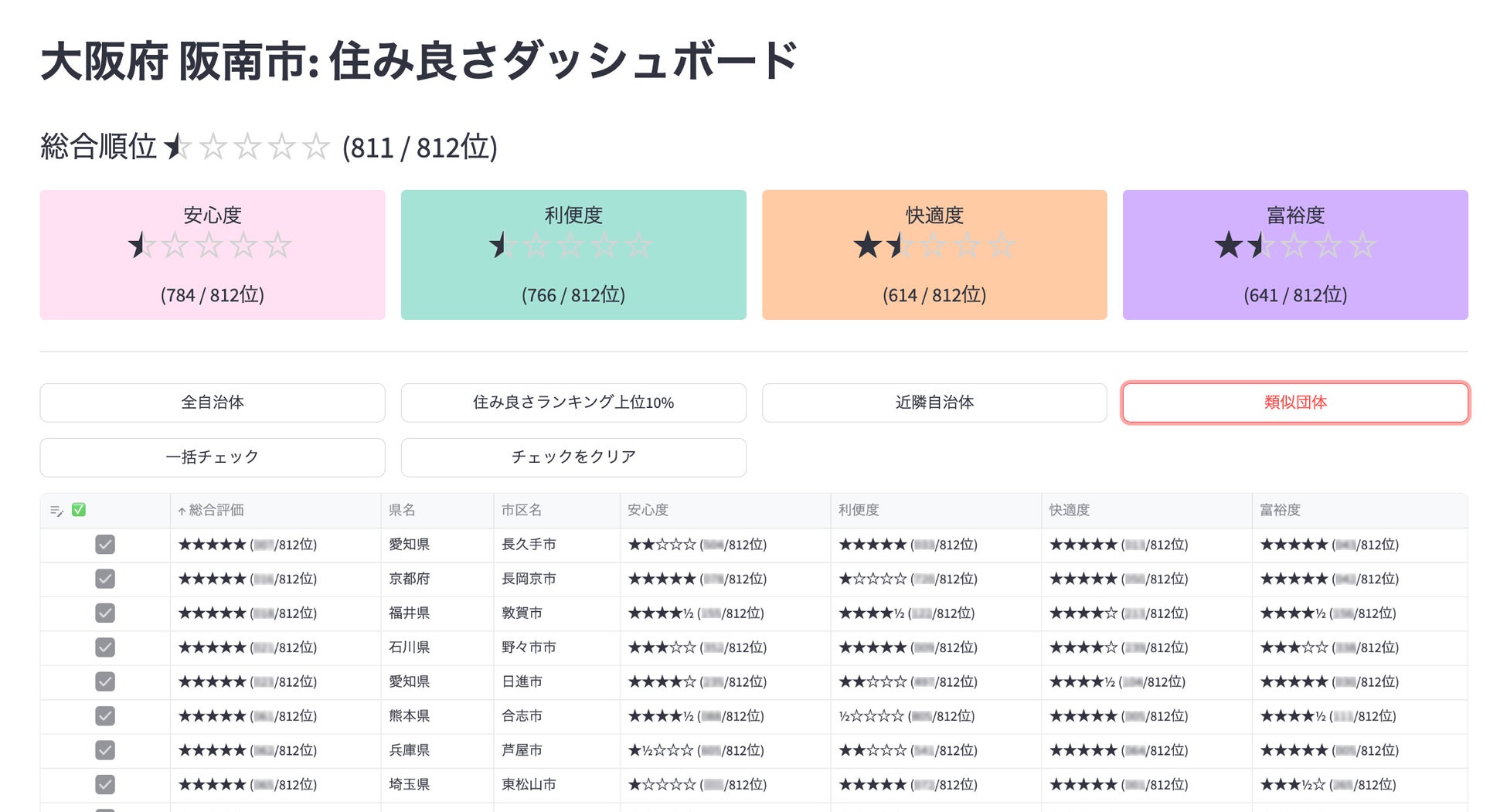Select the 類似団体 filter

coord(1294,403)
